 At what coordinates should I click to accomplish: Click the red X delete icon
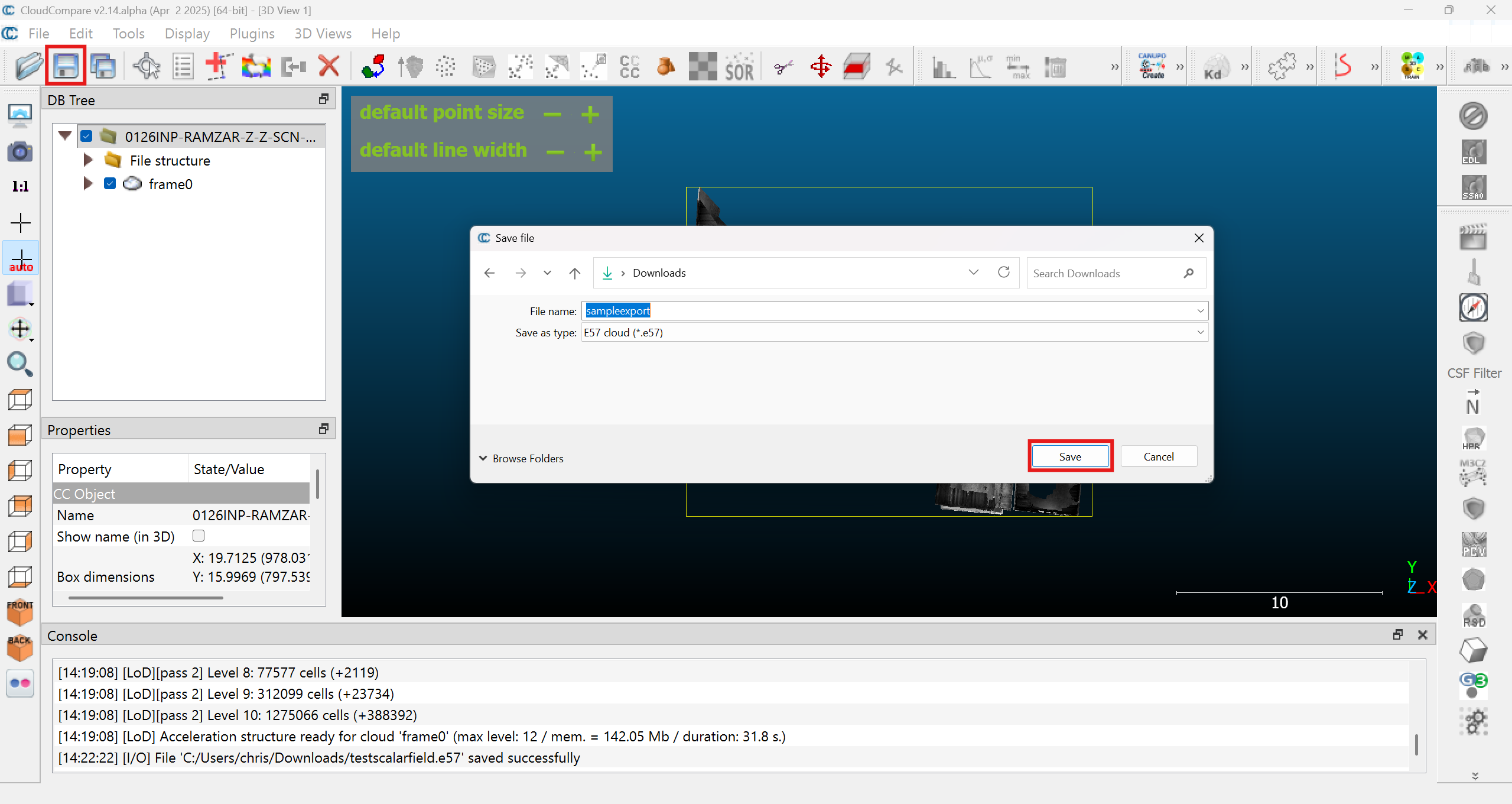[329, 66]
